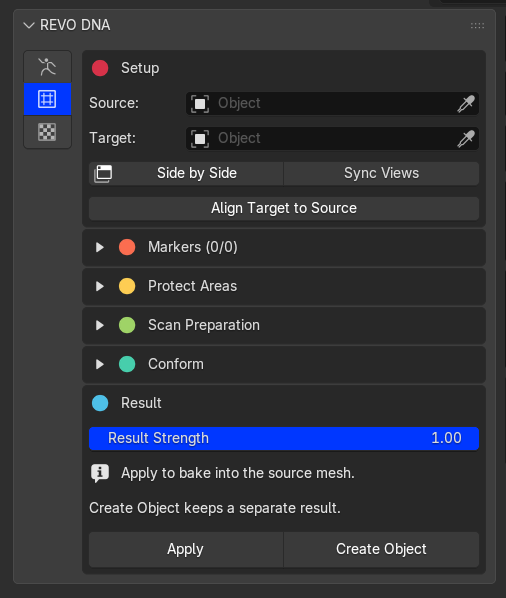
Task: Click the Apply button
Action: 186,549
